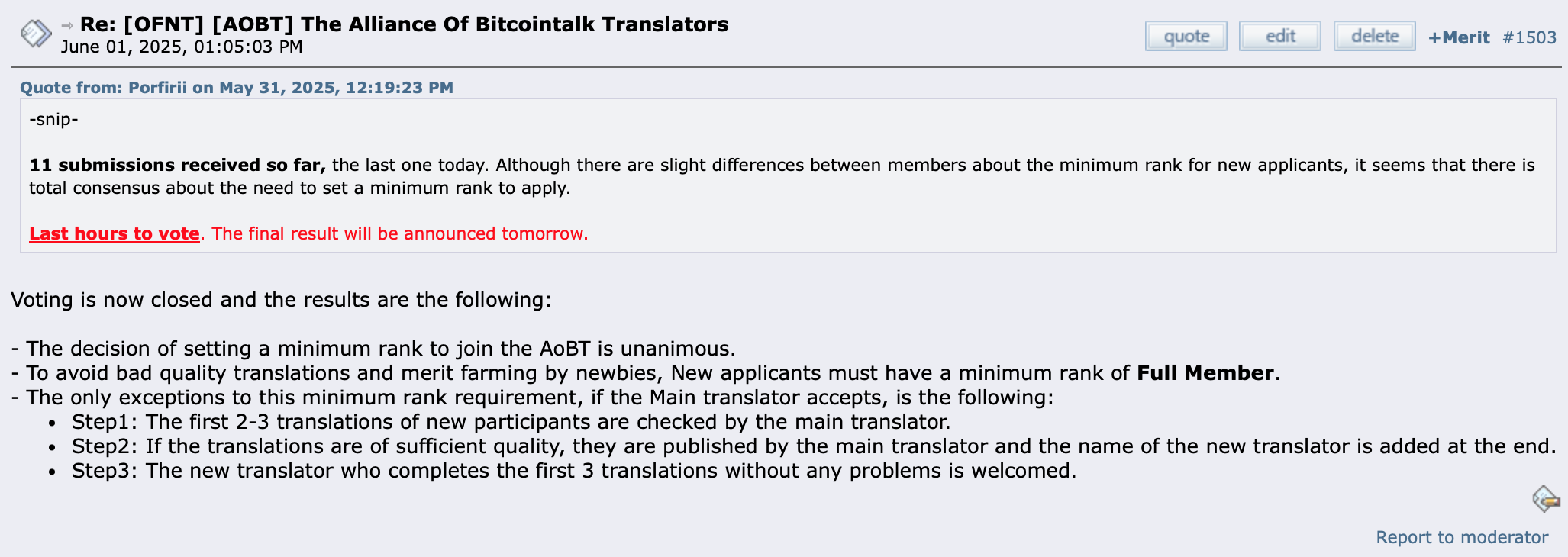Click the Voting is now closed sentence
This screenshot has height=557, width=1568.
coord(281,300)
